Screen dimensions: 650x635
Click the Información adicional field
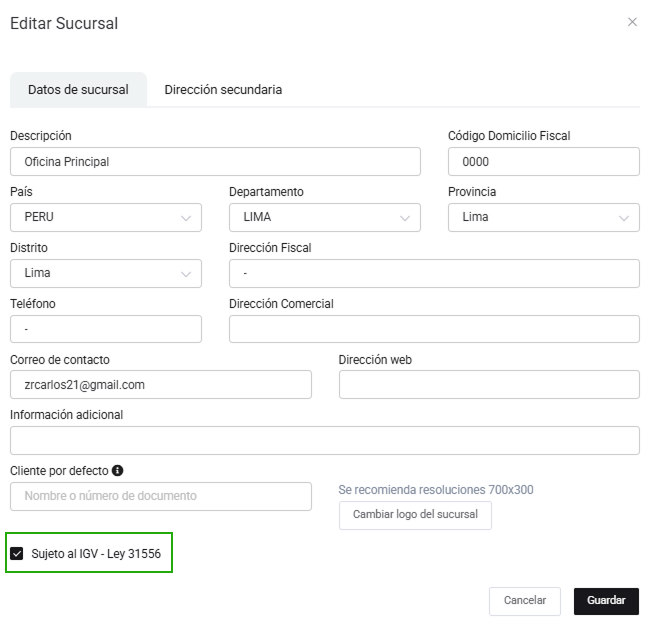tap(324, 441)
